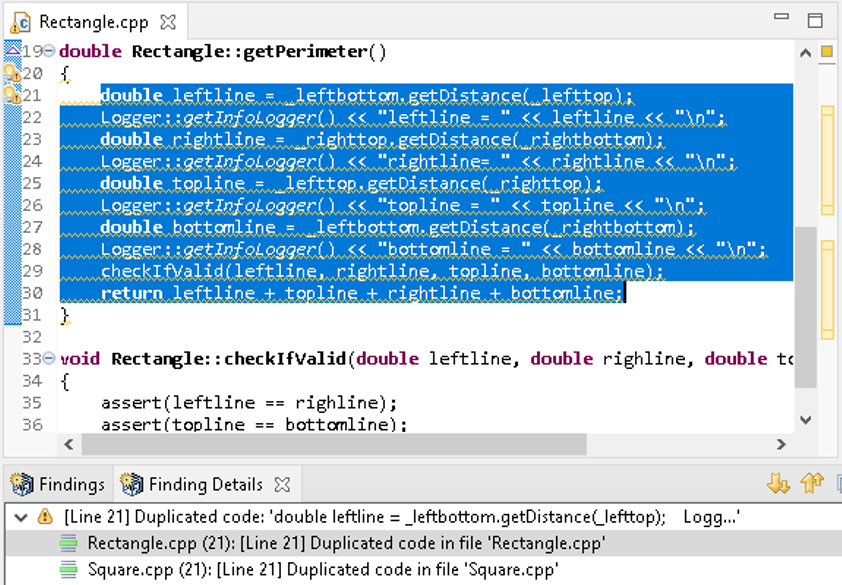The width and height of the screenshot is (842, 585).
Task: Click the horizontal scrollbar right arrow
Action: pyautogui.click(x=781, y=444)
